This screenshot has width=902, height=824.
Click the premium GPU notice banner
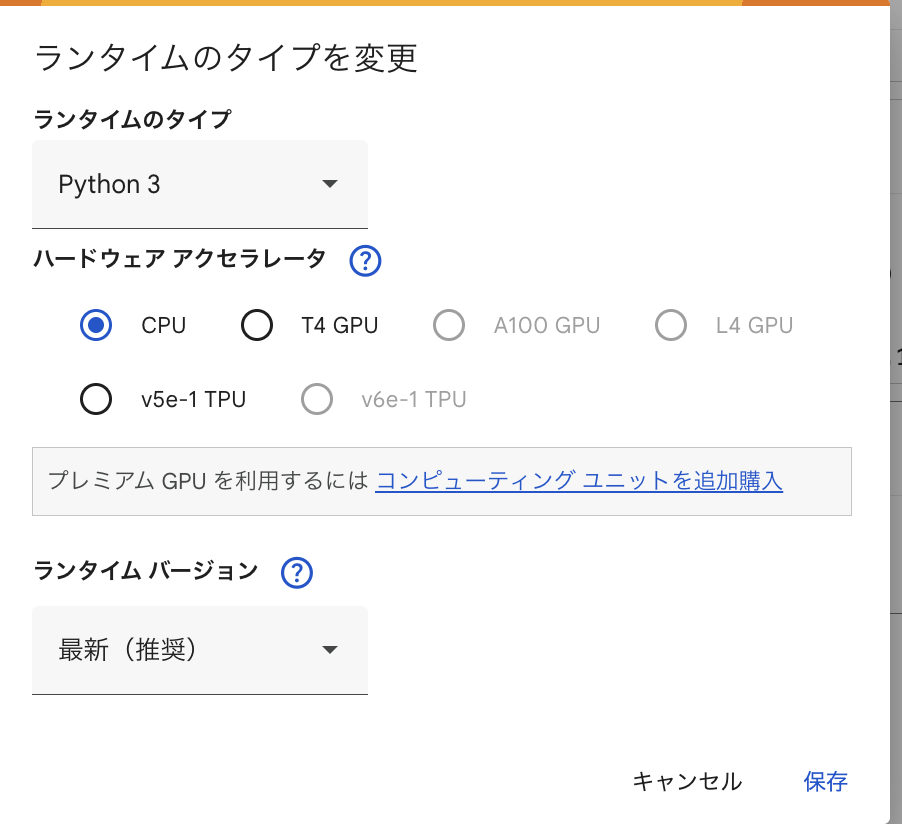tap(443, 481)
